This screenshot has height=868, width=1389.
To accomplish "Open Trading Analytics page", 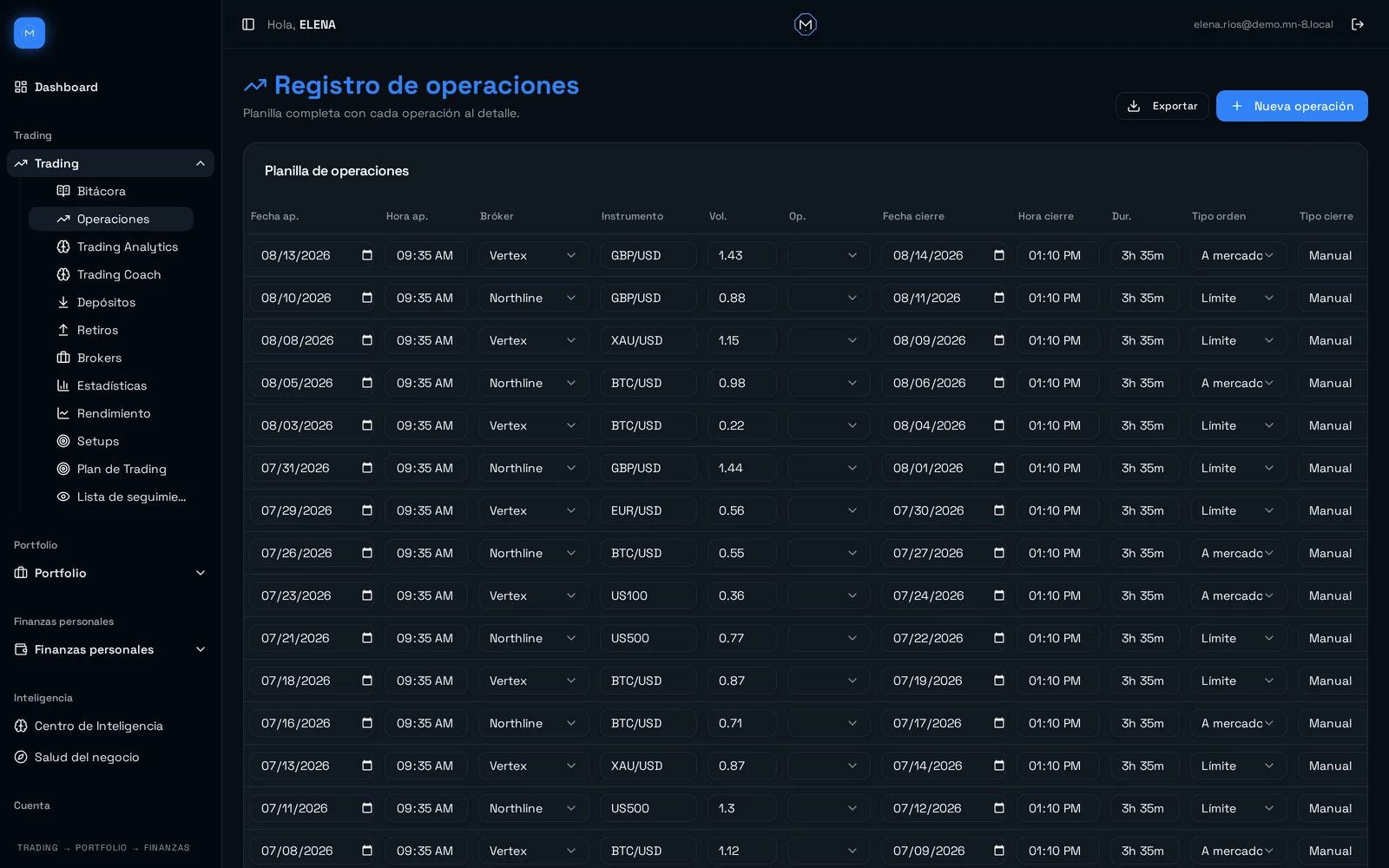I will (111, 247).
